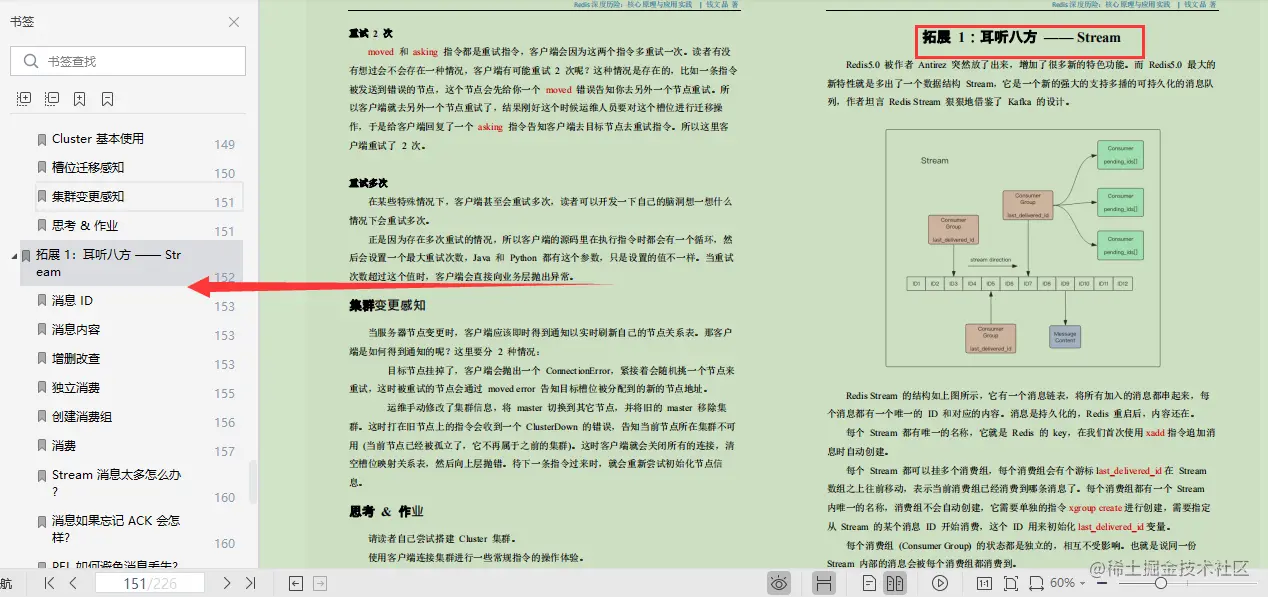The image size is (1268, 597).
Task: Fit the page to the window
Action: click(1011, 583)
